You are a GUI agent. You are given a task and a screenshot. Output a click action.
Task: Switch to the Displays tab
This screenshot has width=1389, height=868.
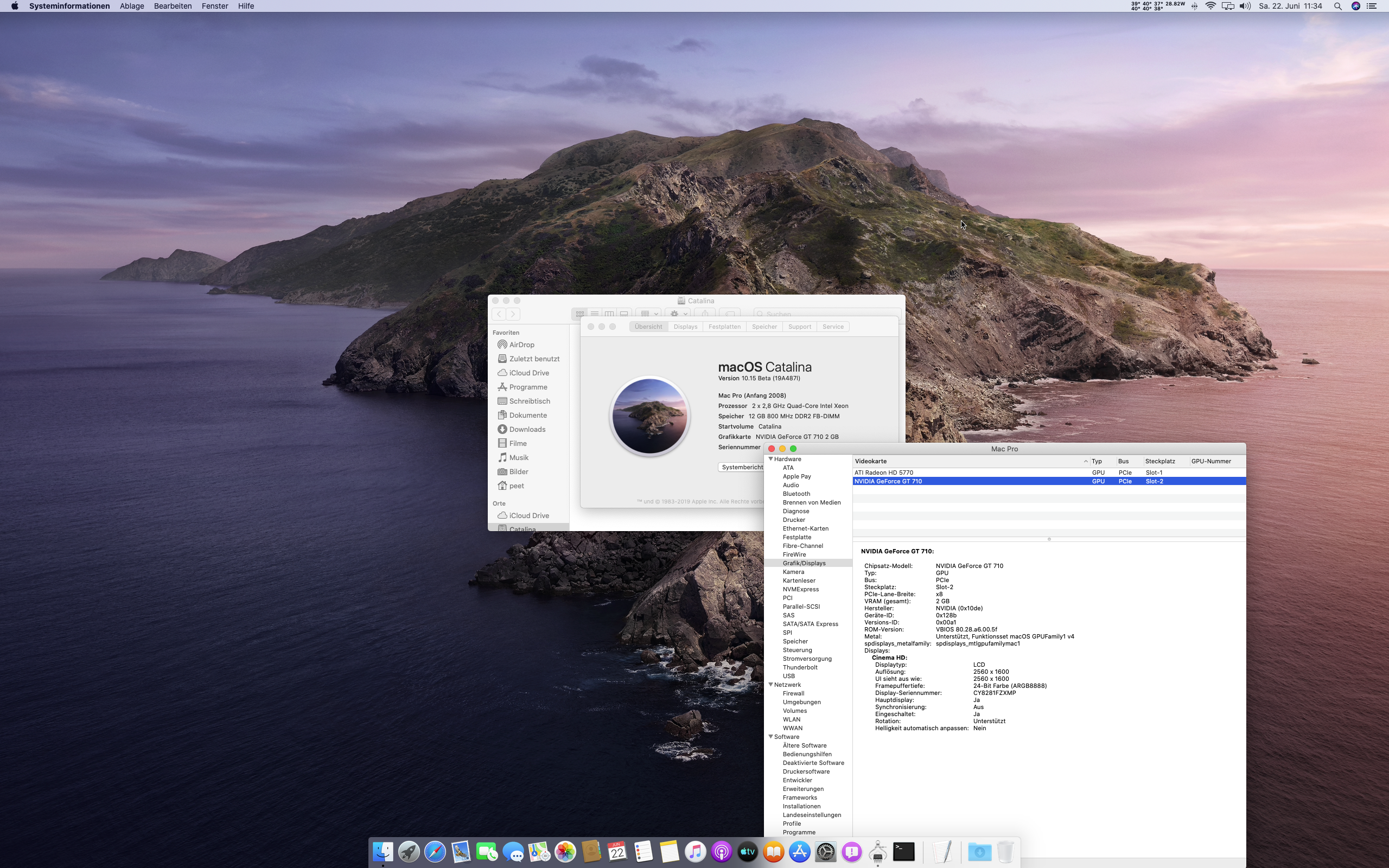tap(685, 327)
